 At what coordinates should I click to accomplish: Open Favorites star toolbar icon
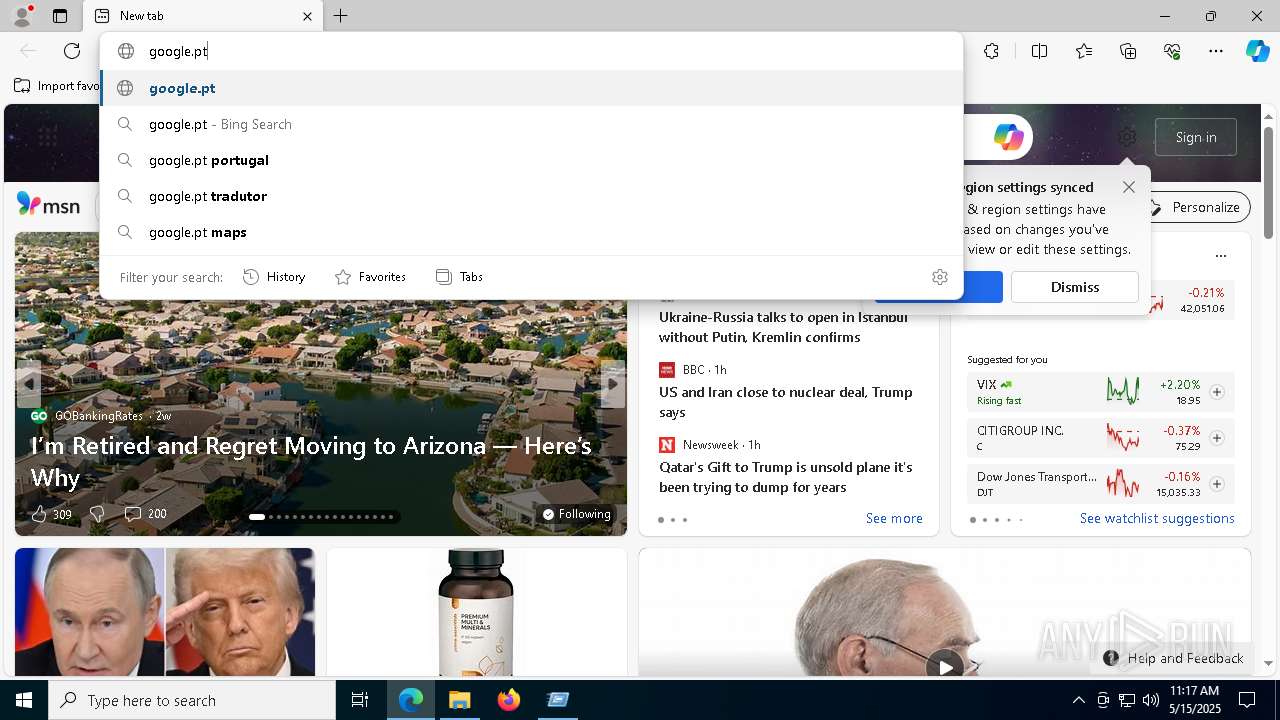pyautogui.click(x=1084, y=51)
